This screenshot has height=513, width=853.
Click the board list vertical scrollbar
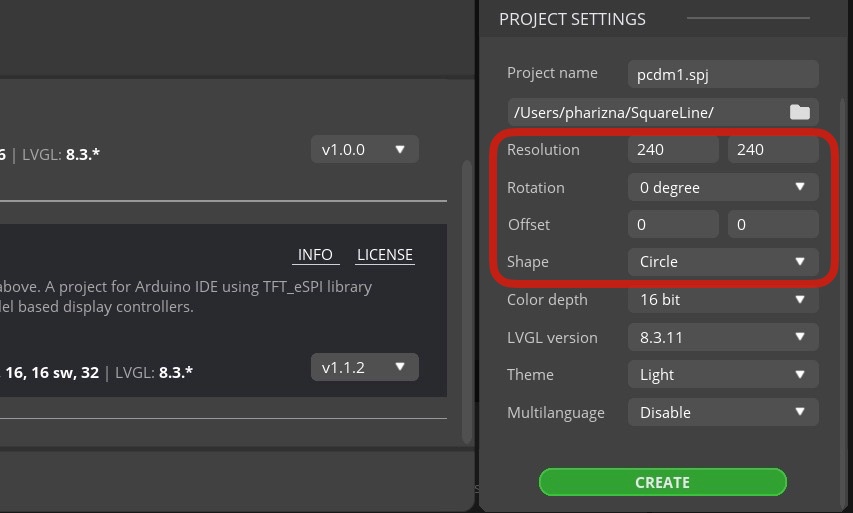tap(466, 302)
